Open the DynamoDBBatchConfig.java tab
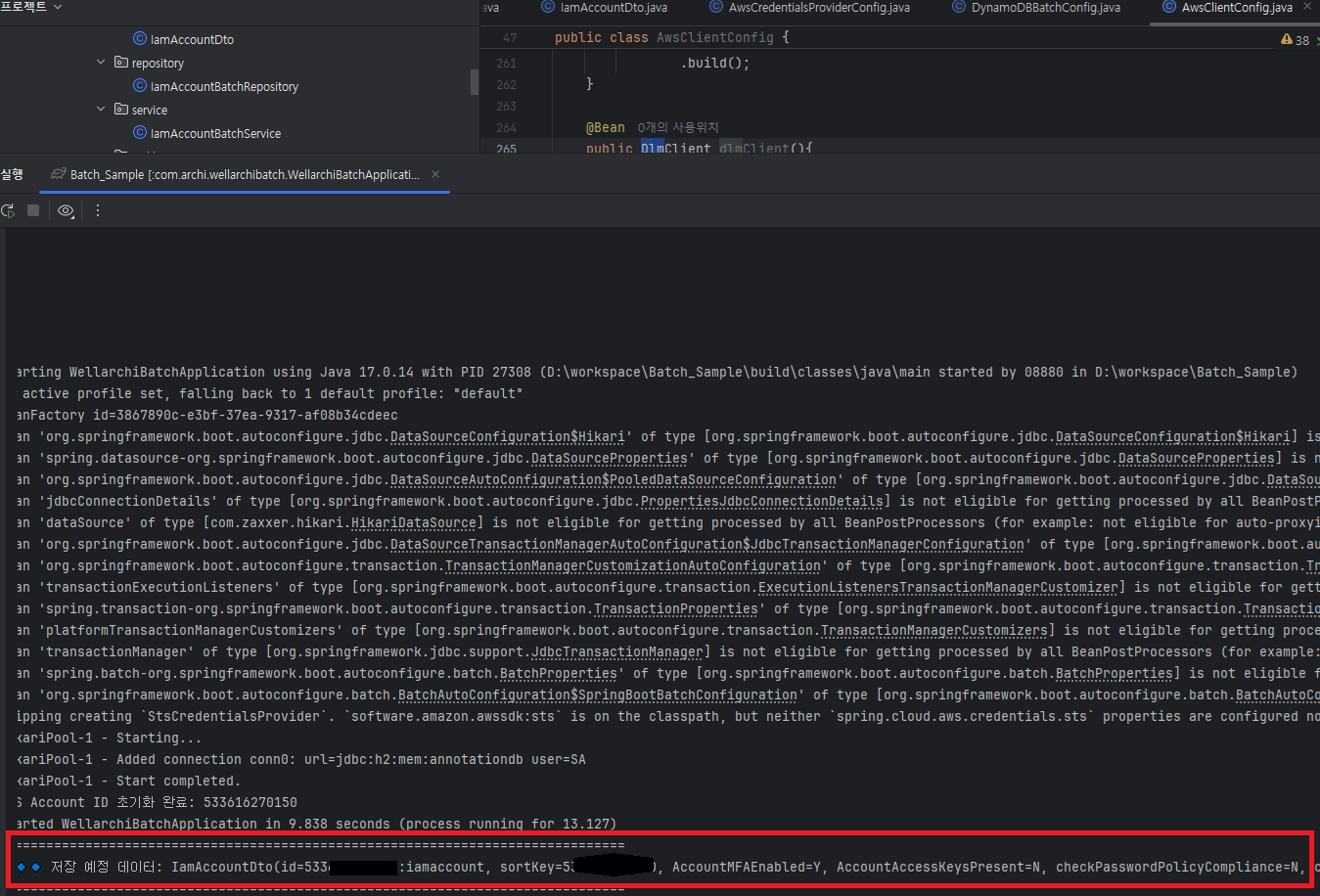 [1045, 8]
